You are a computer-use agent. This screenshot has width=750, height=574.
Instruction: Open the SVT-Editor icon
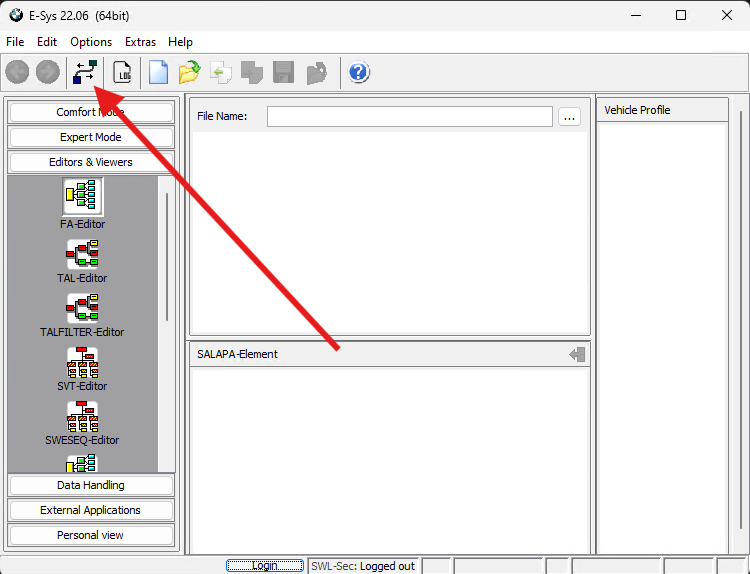point(82,362)
